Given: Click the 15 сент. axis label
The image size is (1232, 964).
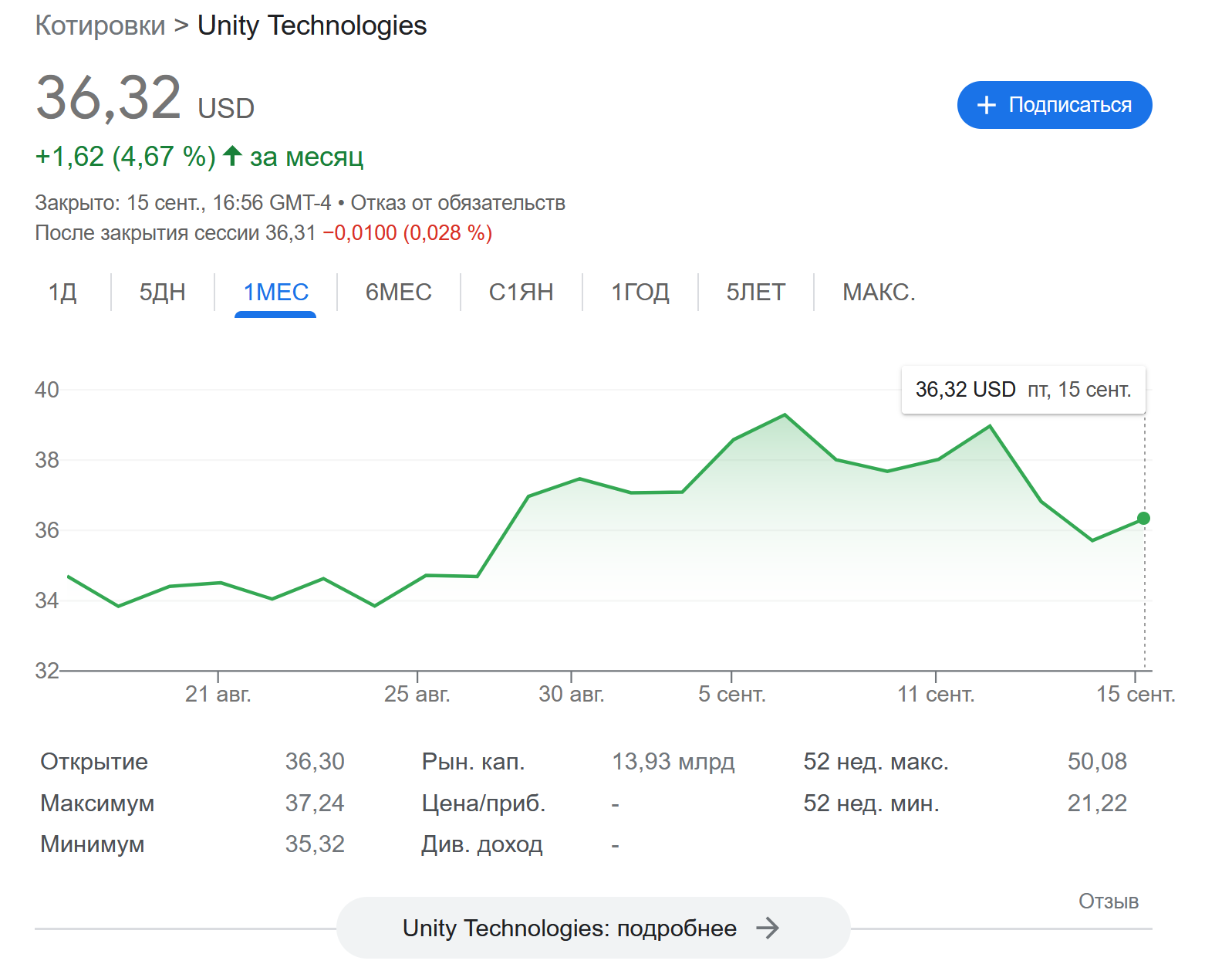Looking at the screenshot, I should click(1136, 694).
